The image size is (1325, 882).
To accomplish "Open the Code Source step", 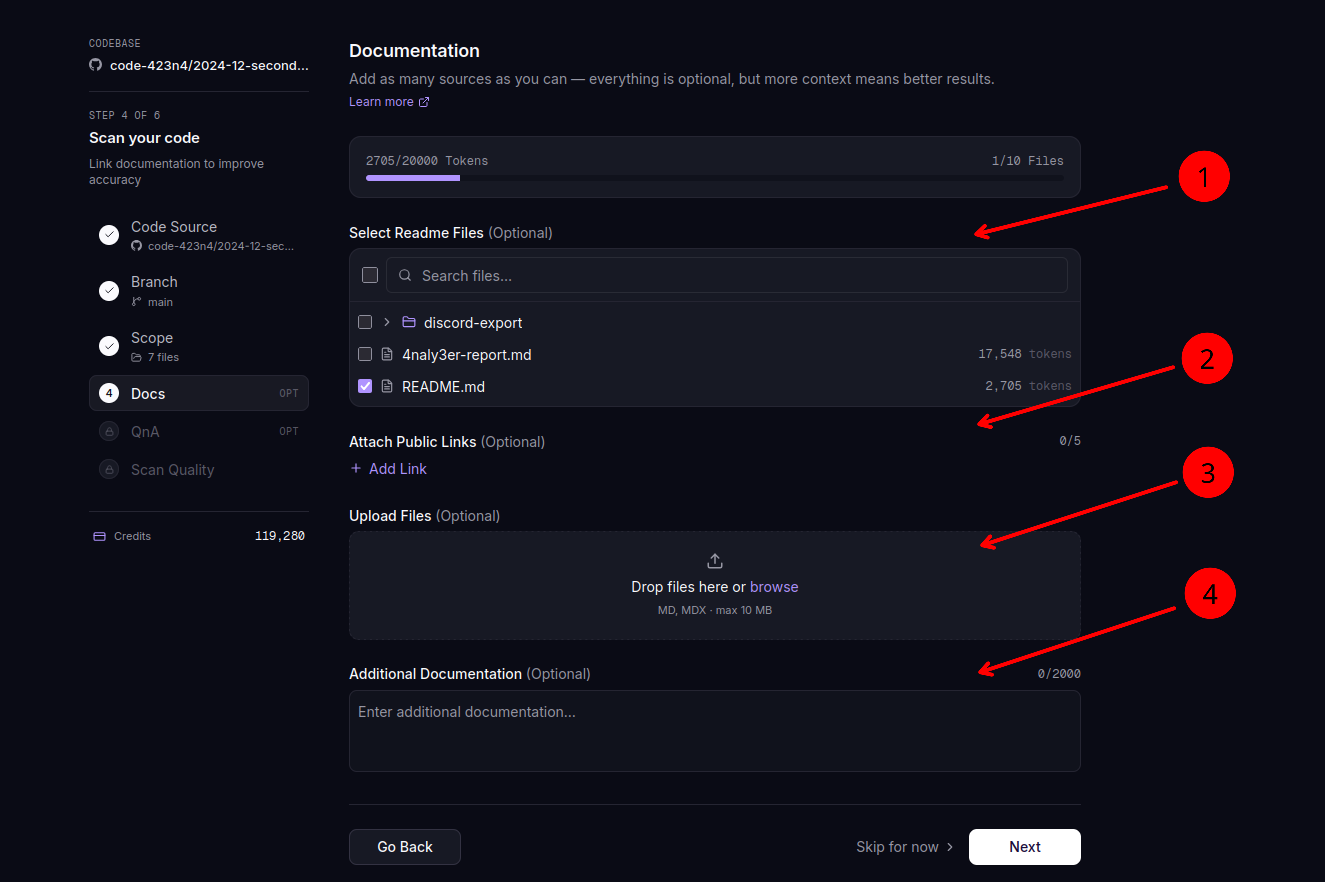I will (199, 235).
